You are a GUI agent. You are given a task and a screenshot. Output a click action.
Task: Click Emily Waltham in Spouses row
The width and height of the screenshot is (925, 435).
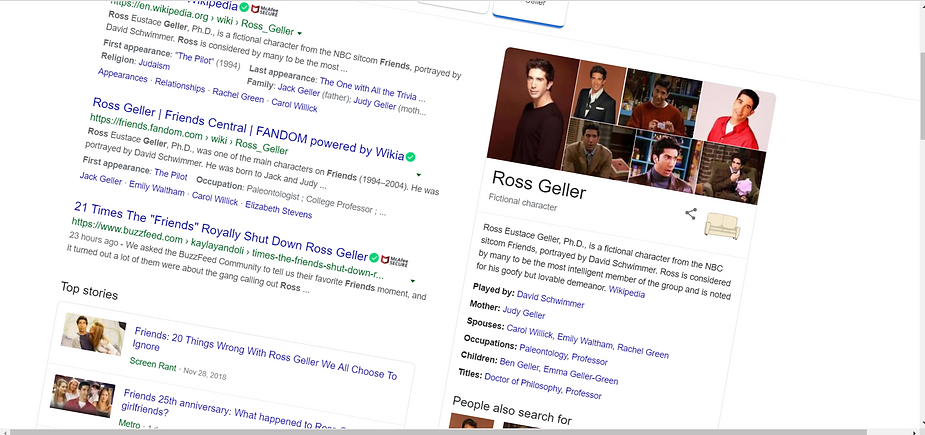pos(585,341)
